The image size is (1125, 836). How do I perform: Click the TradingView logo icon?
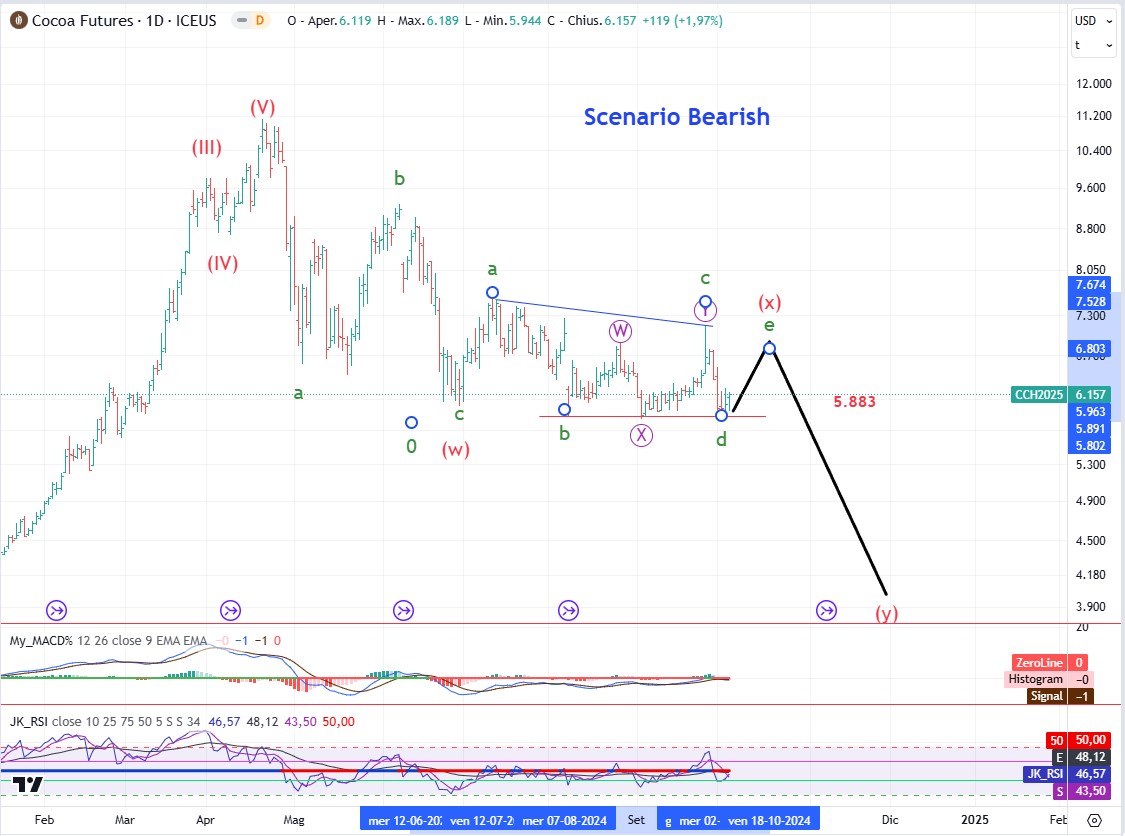pos(28,785)
